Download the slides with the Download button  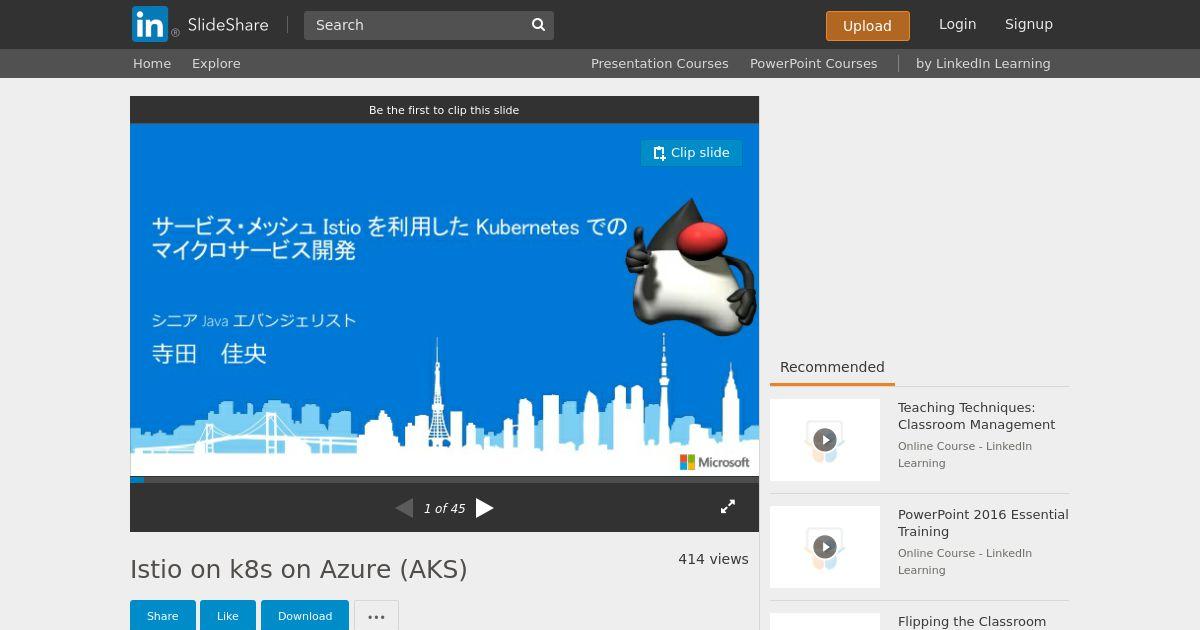point(305,615)
